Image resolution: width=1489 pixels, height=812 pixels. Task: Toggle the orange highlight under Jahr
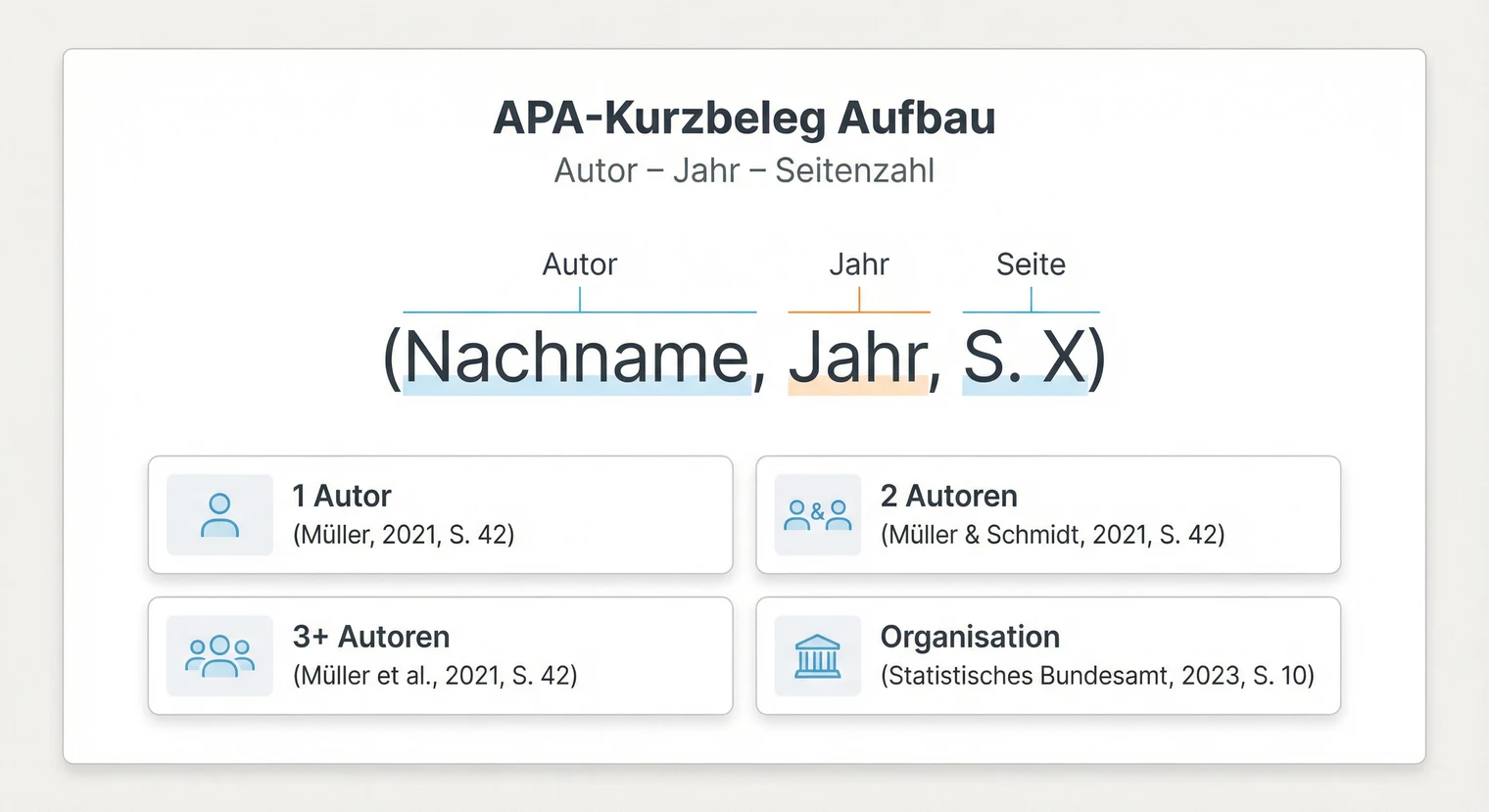(859, 388)
